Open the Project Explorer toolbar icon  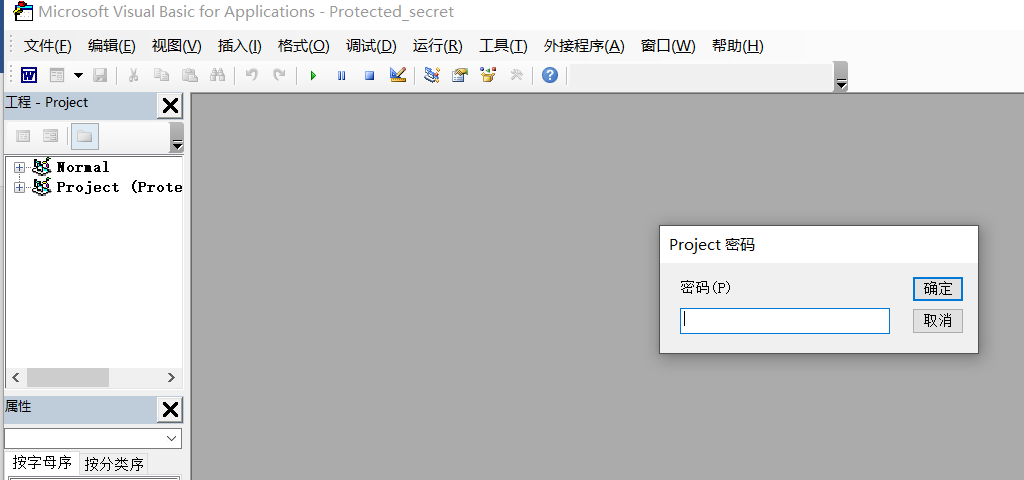(431, 75)
